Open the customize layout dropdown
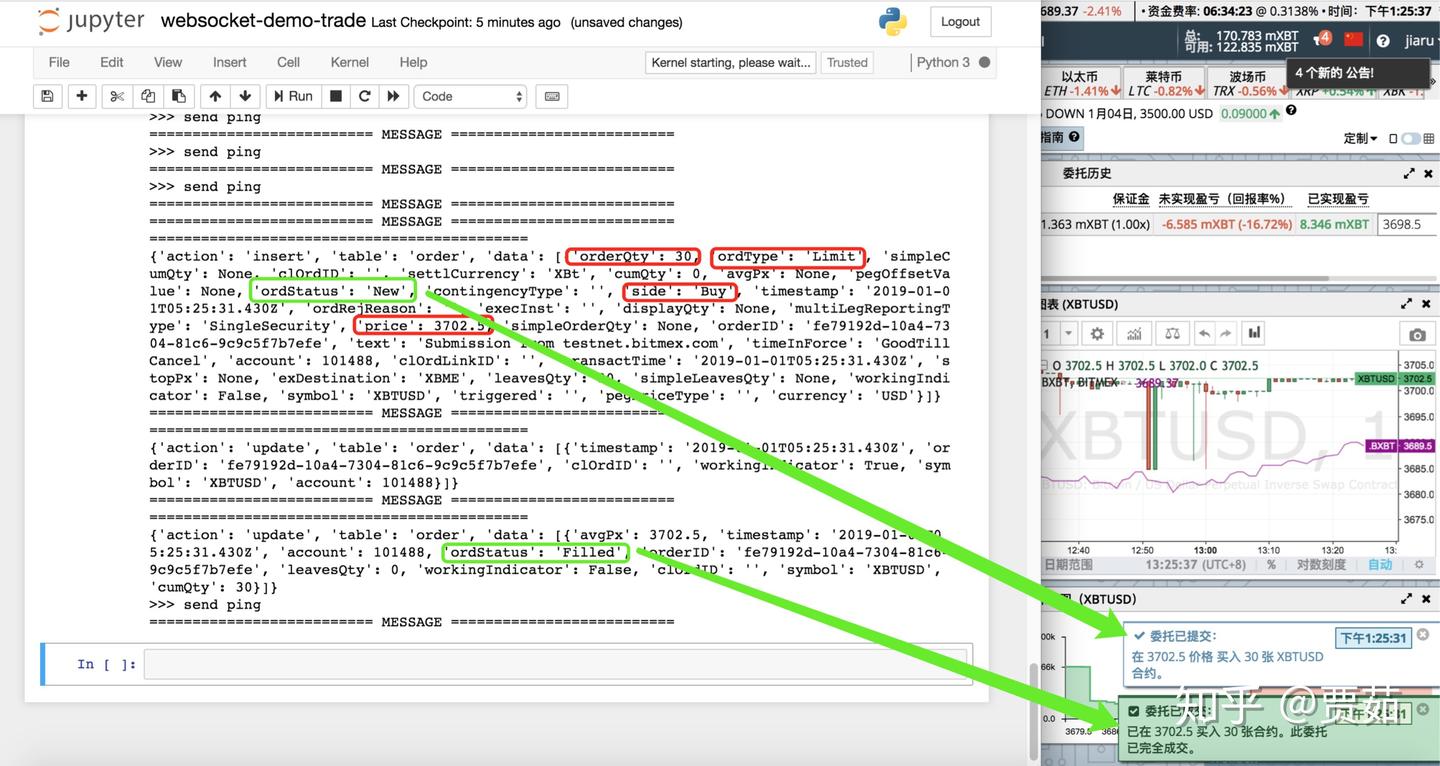 pyautogui.click(x=1360, y=139)
